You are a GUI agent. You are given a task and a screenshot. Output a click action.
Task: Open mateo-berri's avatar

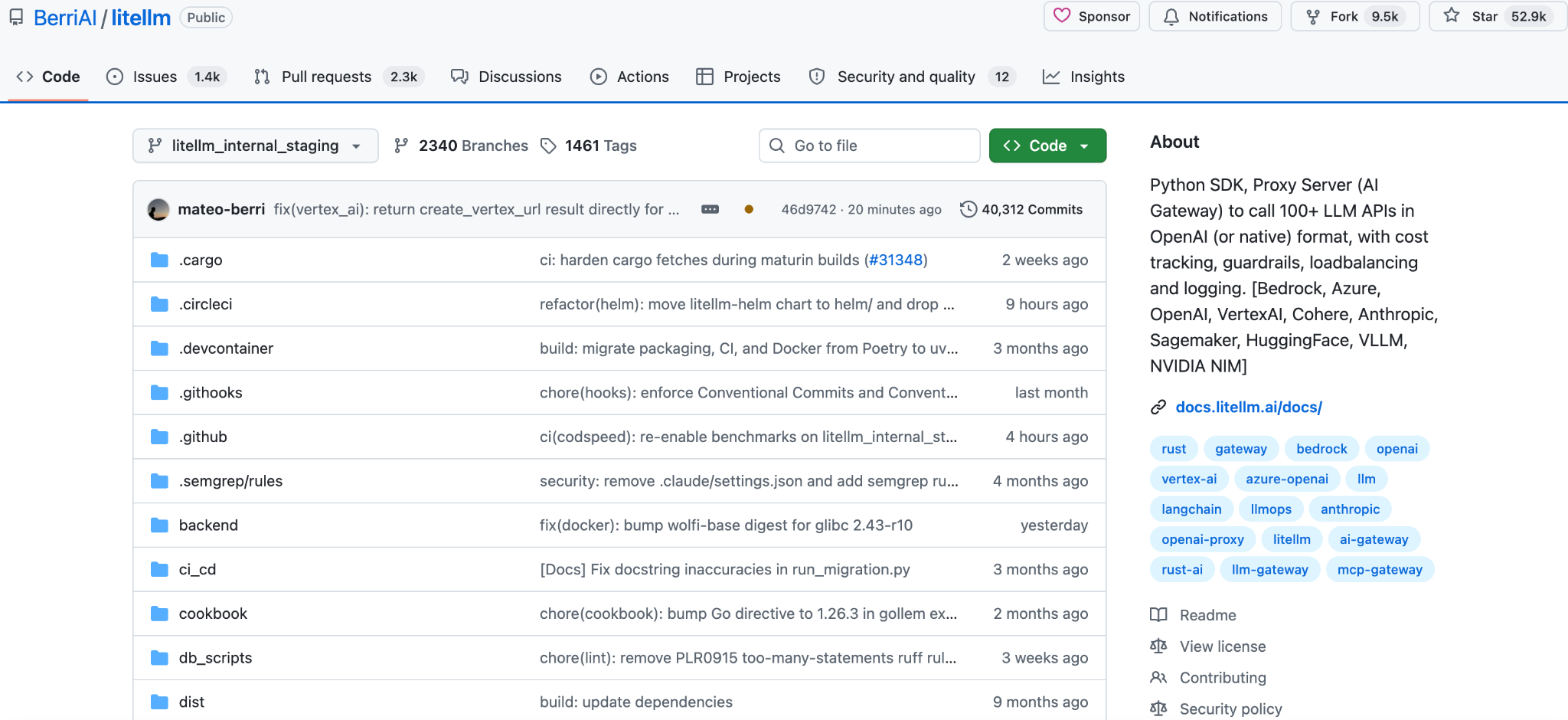(x=158, y=209)
